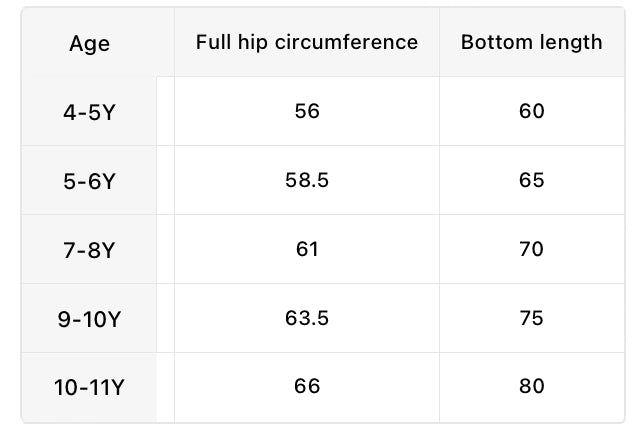Select the 7-8Y age row label
640x429 pixels.
pyautogui.click(x=89, y=250)
